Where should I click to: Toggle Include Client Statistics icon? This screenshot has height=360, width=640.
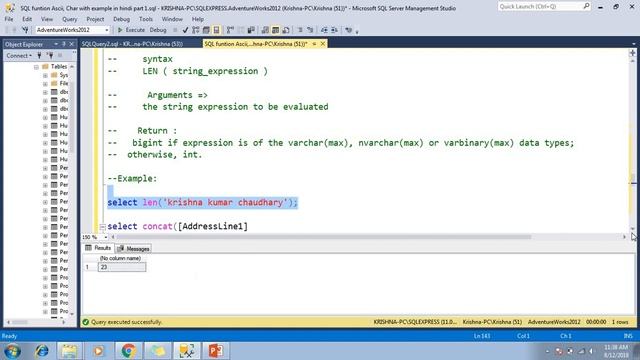(241, 30)
